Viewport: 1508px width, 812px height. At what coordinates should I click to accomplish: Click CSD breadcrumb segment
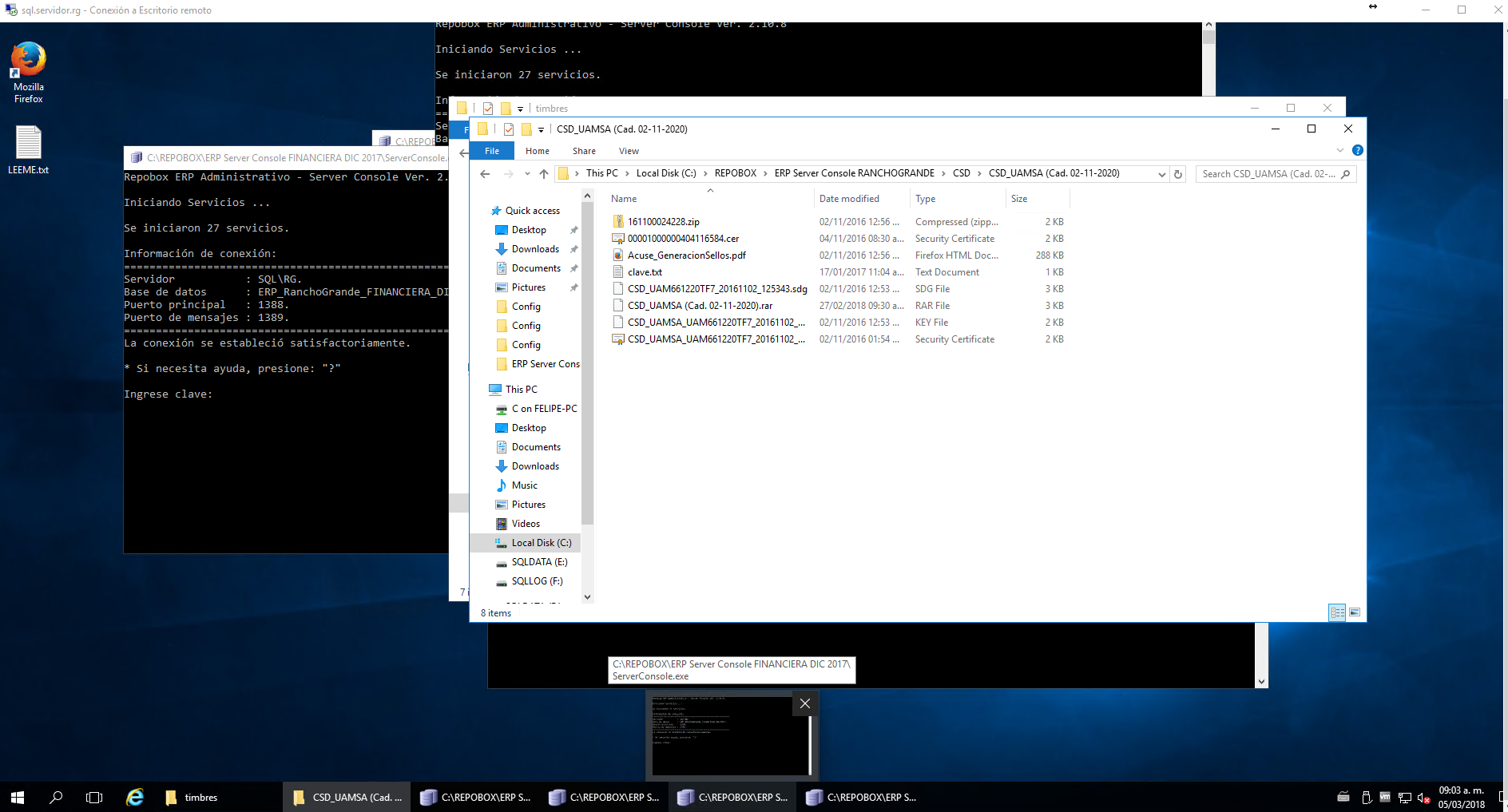(x=962, y=173)
